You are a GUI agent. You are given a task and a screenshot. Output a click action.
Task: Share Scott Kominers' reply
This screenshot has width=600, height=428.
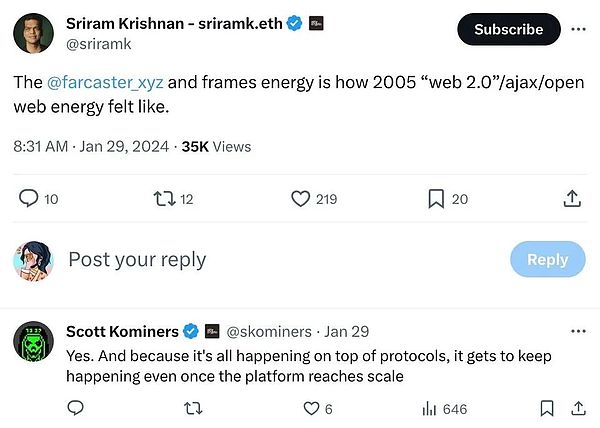(x=577, y=408)
